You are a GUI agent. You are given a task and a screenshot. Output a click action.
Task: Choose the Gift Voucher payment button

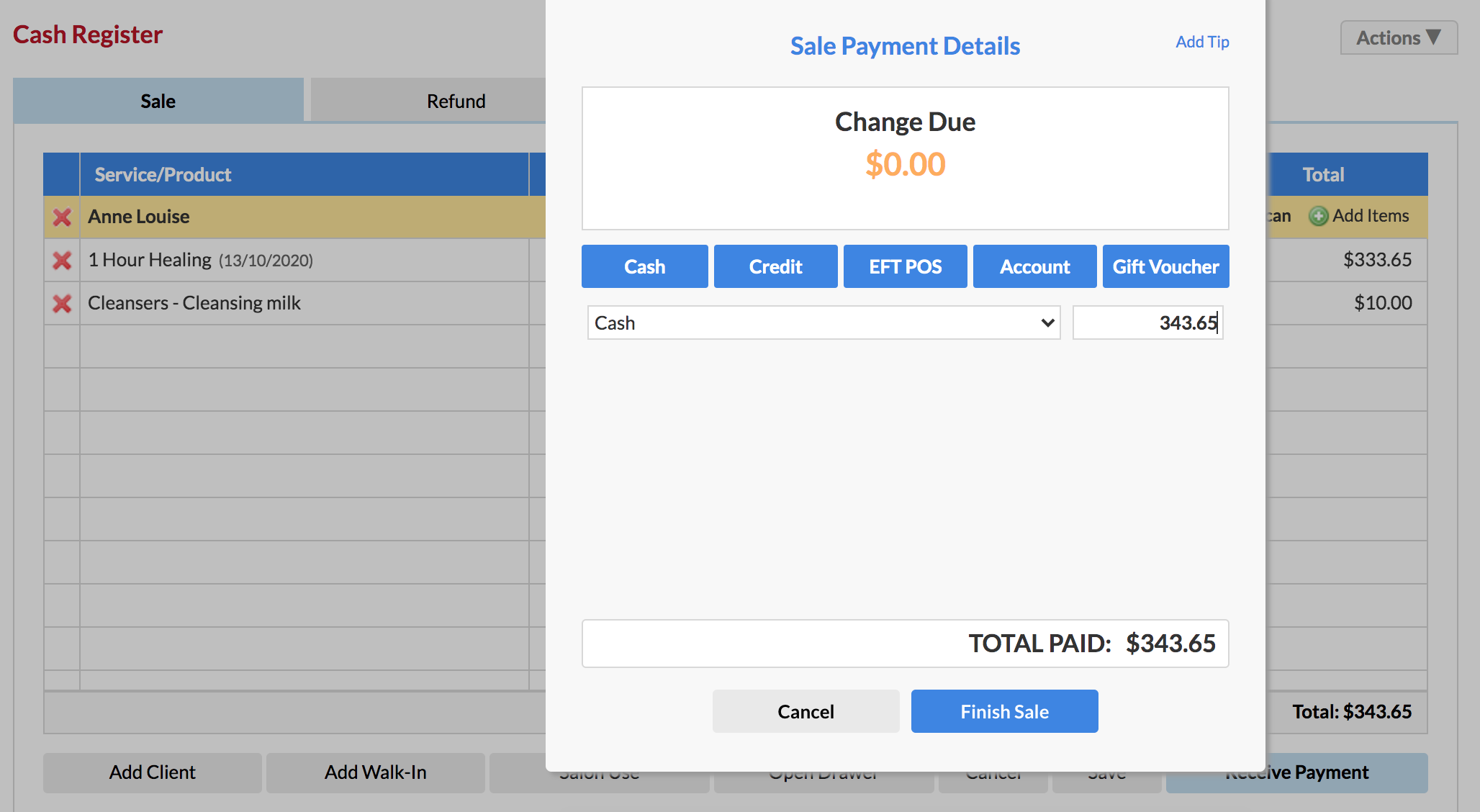point(1165,266)
